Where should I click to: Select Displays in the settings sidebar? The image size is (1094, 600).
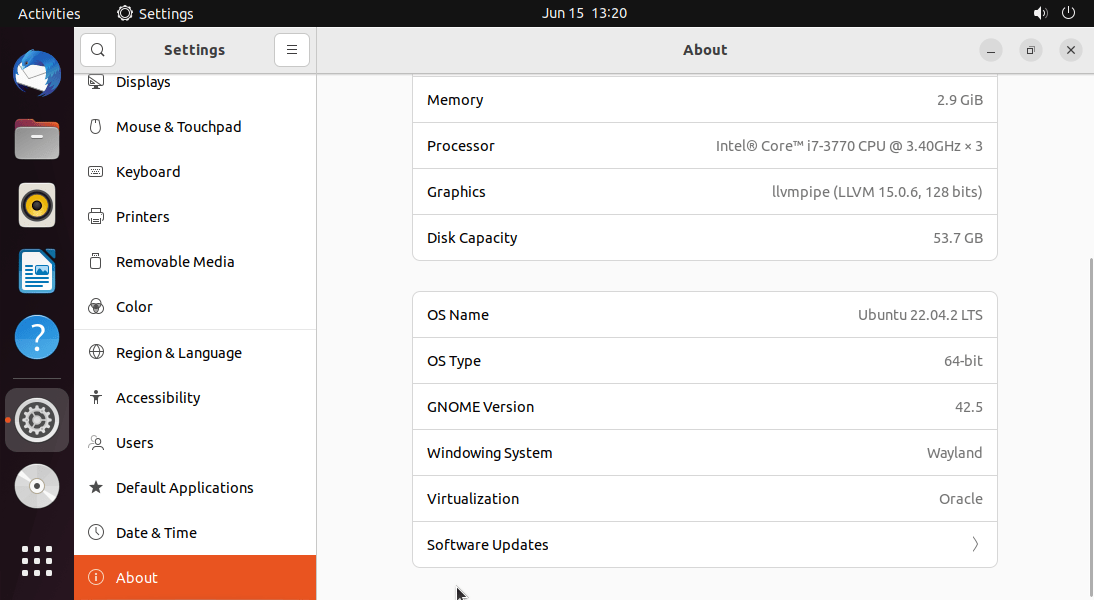pyautogui.click(x=195, y=82)
